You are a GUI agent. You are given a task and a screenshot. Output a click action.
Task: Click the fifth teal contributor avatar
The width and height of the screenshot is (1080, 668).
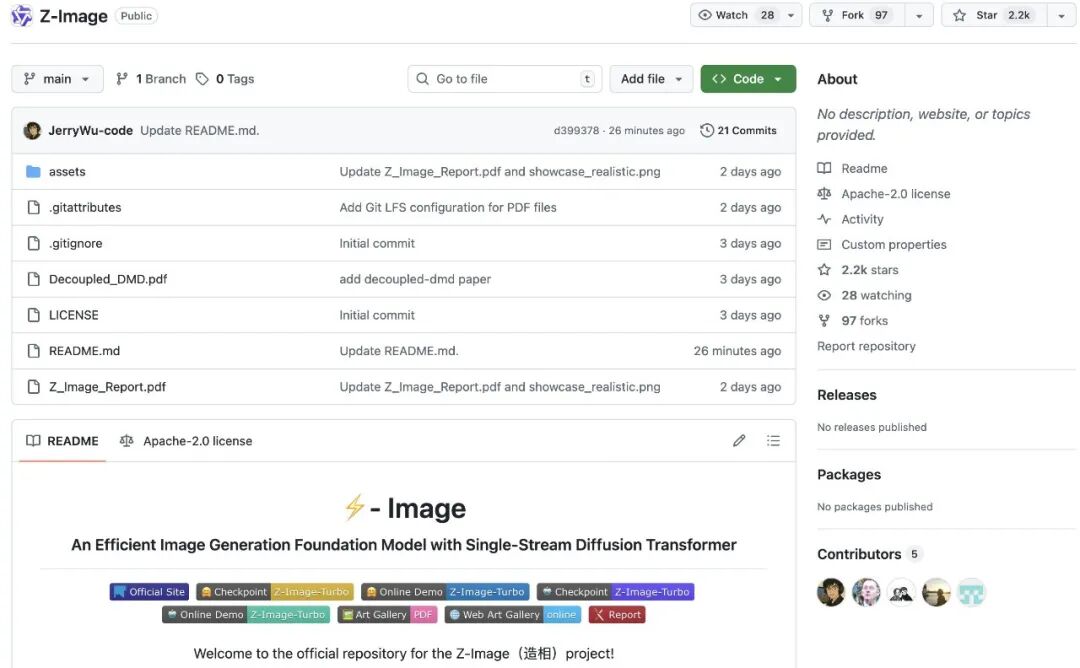click(x=971, y=592)
